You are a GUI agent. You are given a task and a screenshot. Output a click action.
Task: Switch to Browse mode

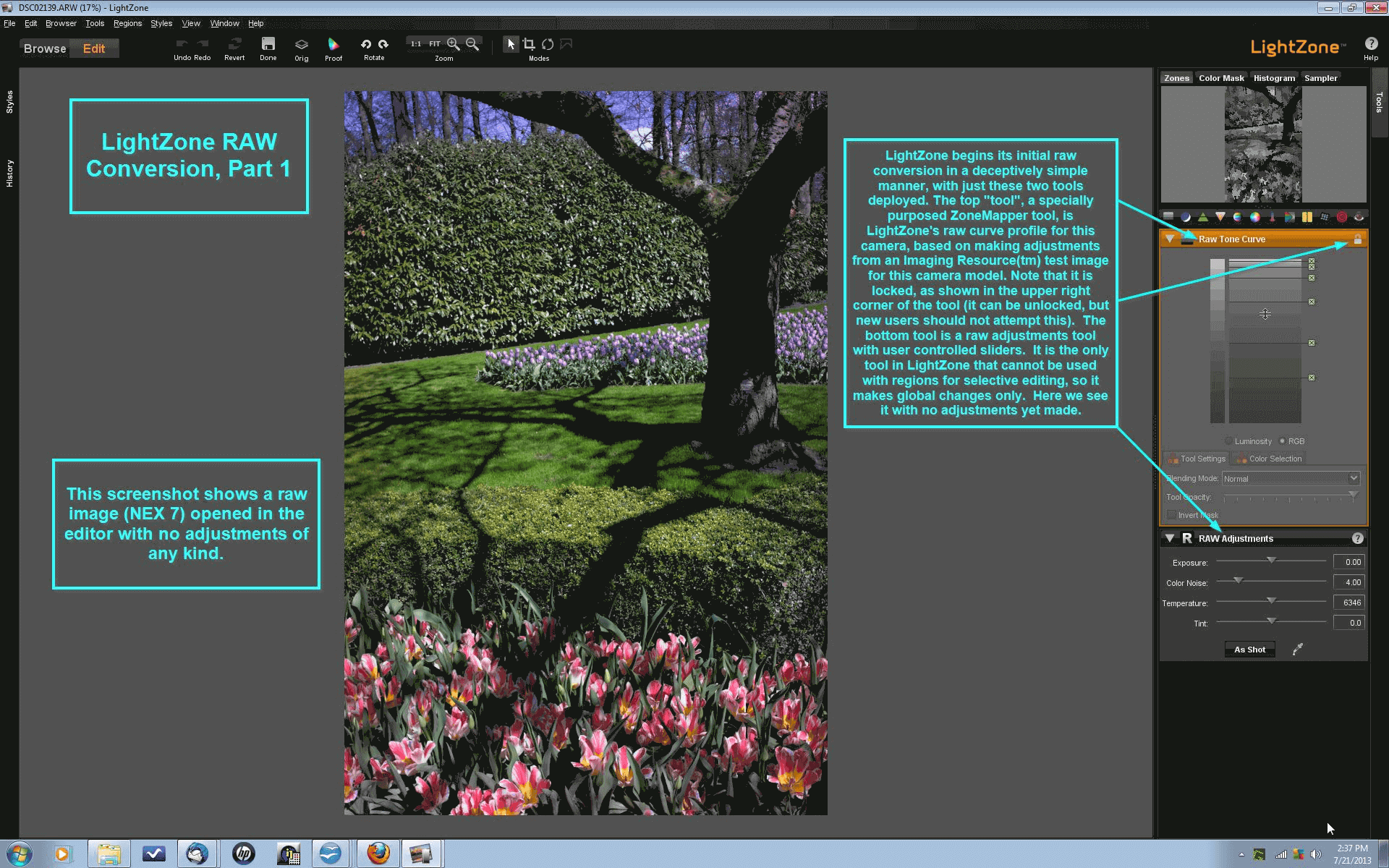(x=44, y=48)
